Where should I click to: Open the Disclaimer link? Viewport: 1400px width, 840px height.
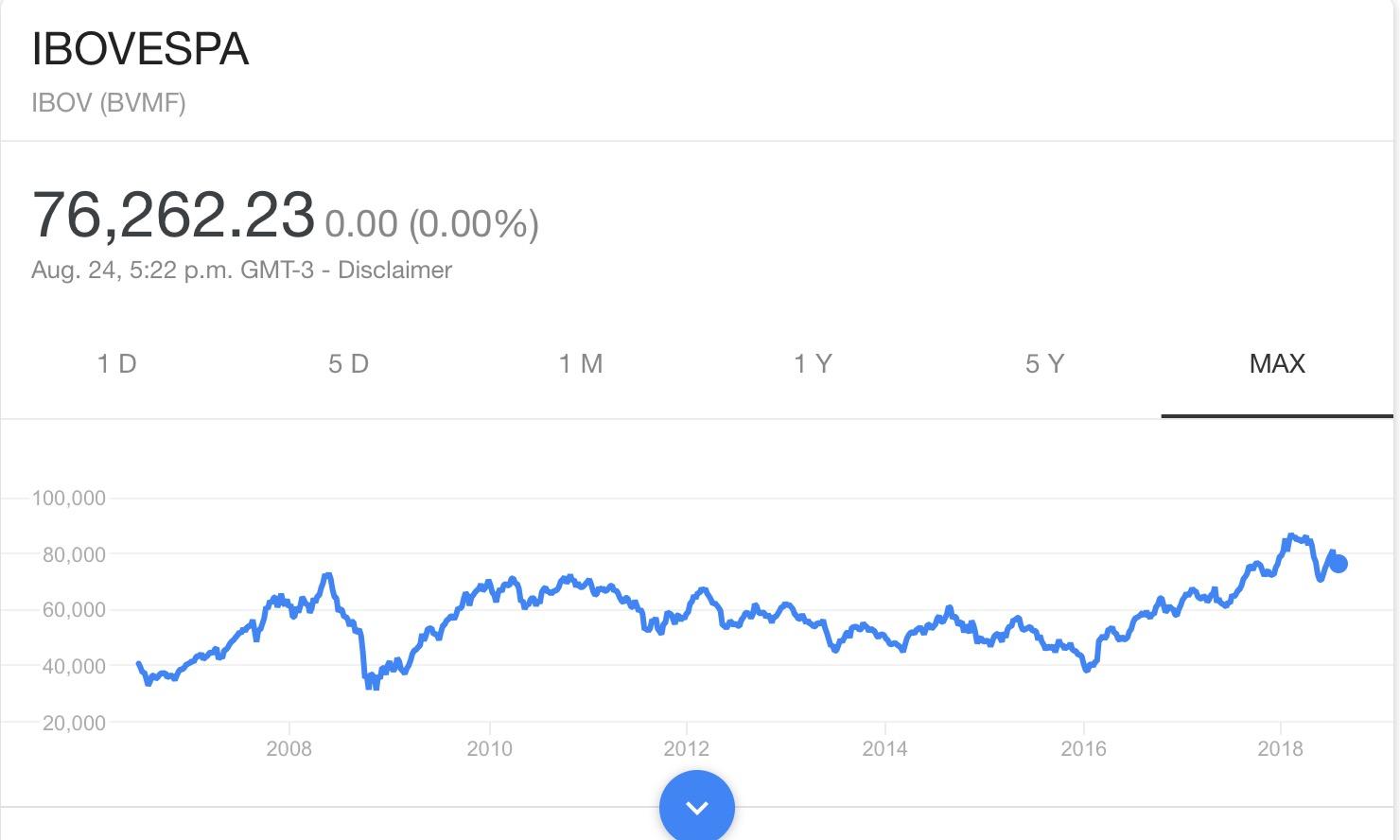[394, 270]
